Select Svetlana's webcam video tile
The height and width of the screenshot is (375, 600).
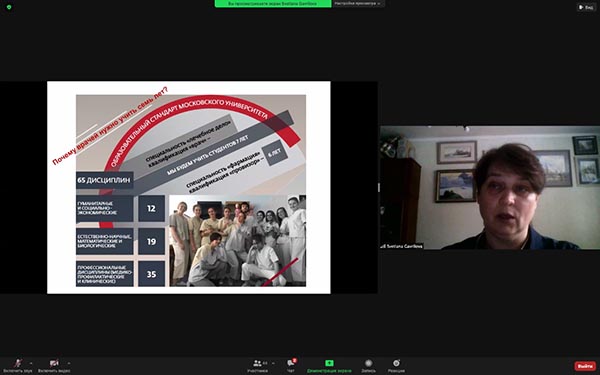tap(489, 188)
